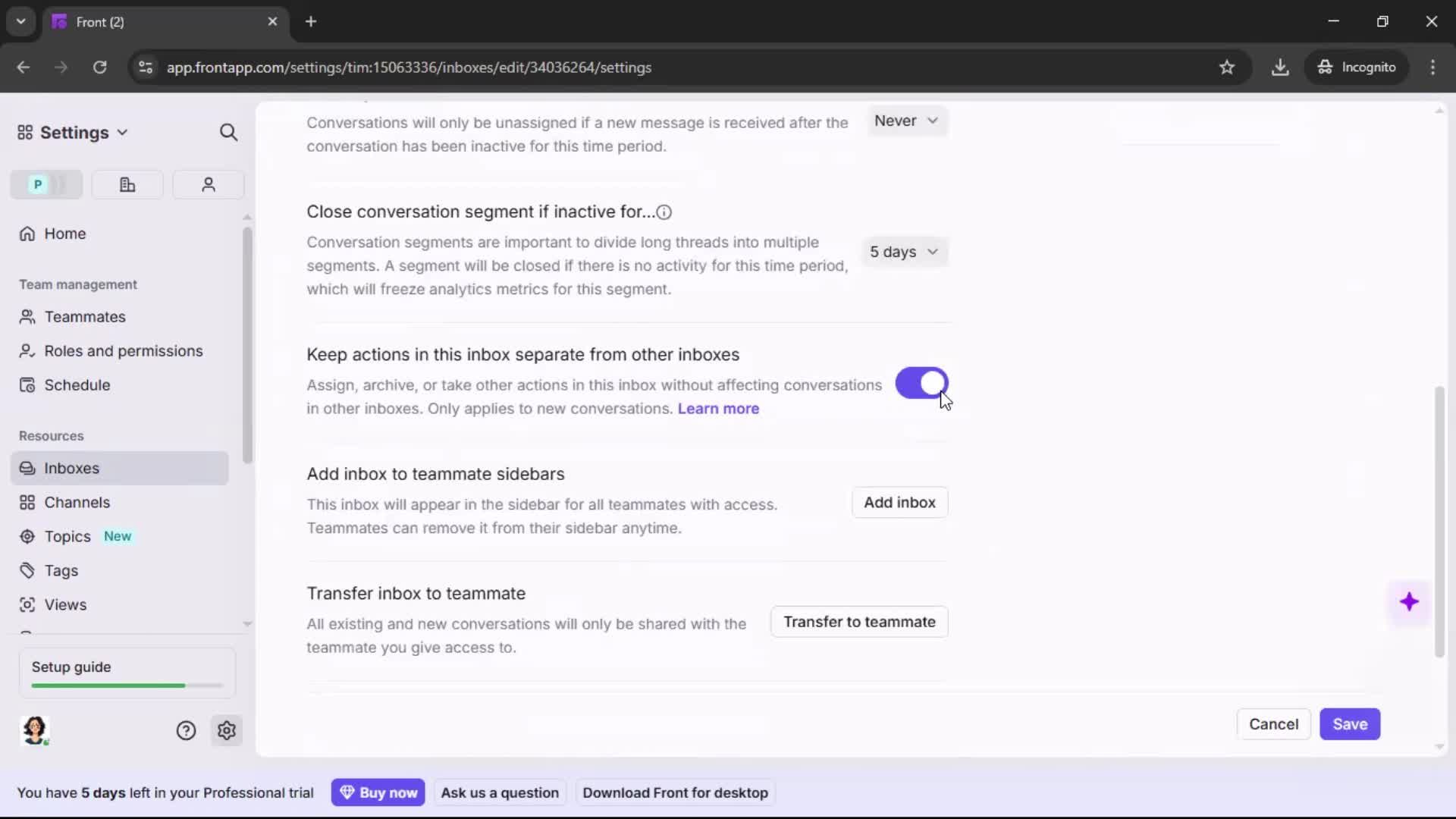Change the 5 days inactivity dropdown
This screenshot has width=1456, height=819.
905,252
